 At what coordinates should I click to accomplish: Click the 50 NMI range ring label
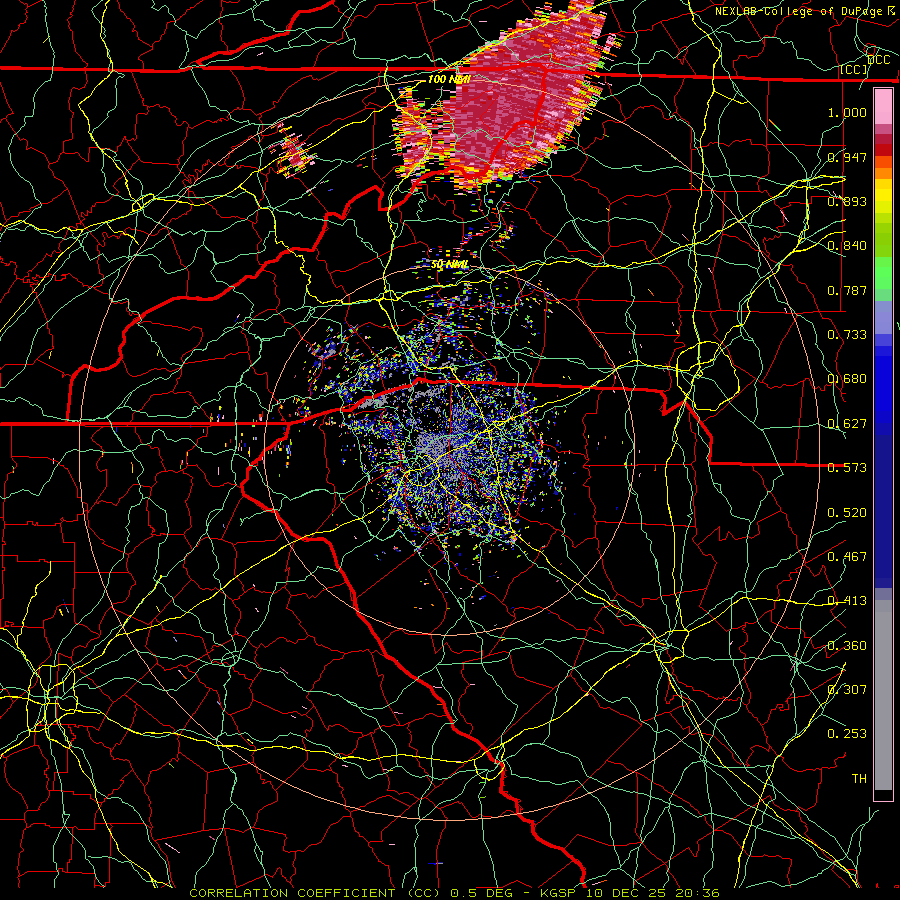tap(449, 265)
